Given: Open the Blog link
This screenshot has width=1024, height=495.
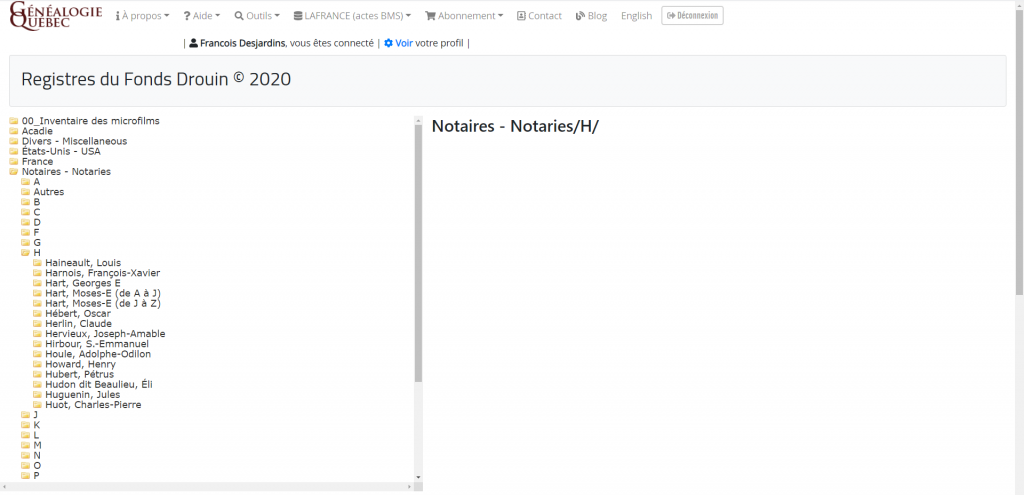Looking at the screenshot, I should click(x=591, y=16).
